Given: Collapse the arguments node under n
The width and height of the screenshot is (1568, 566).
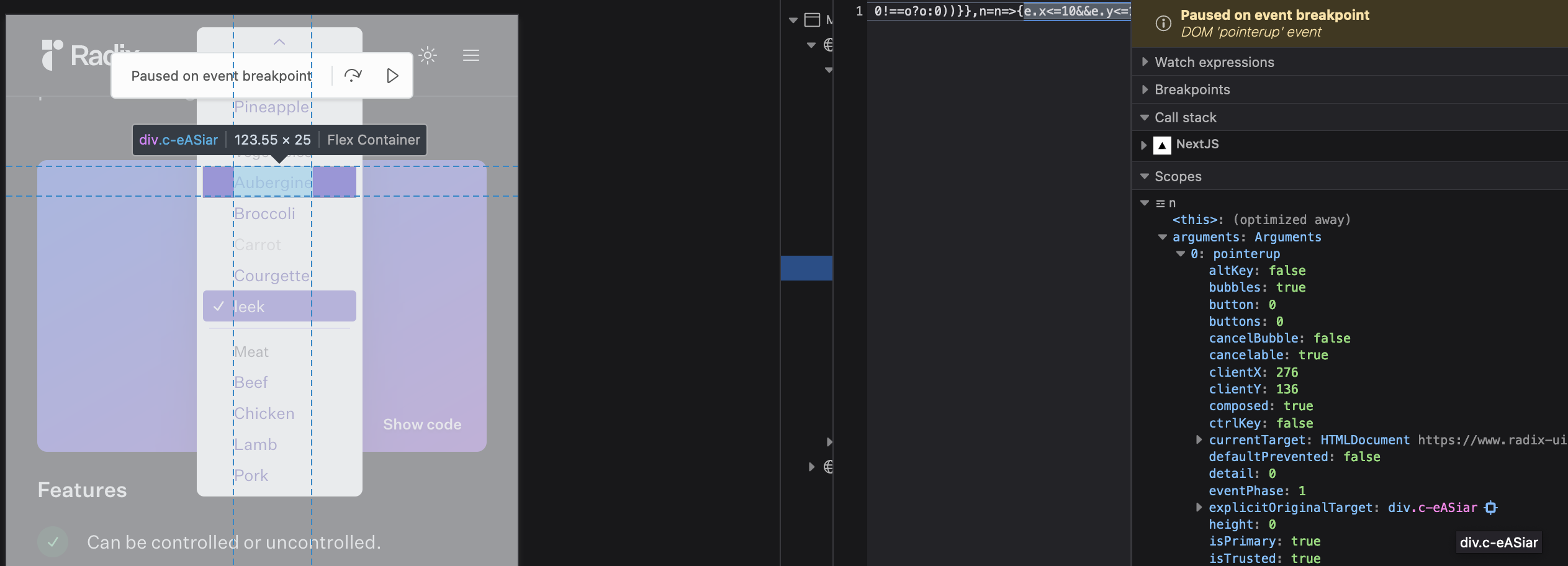Looking at the screenshot, I should click(x=1161, y=237).
